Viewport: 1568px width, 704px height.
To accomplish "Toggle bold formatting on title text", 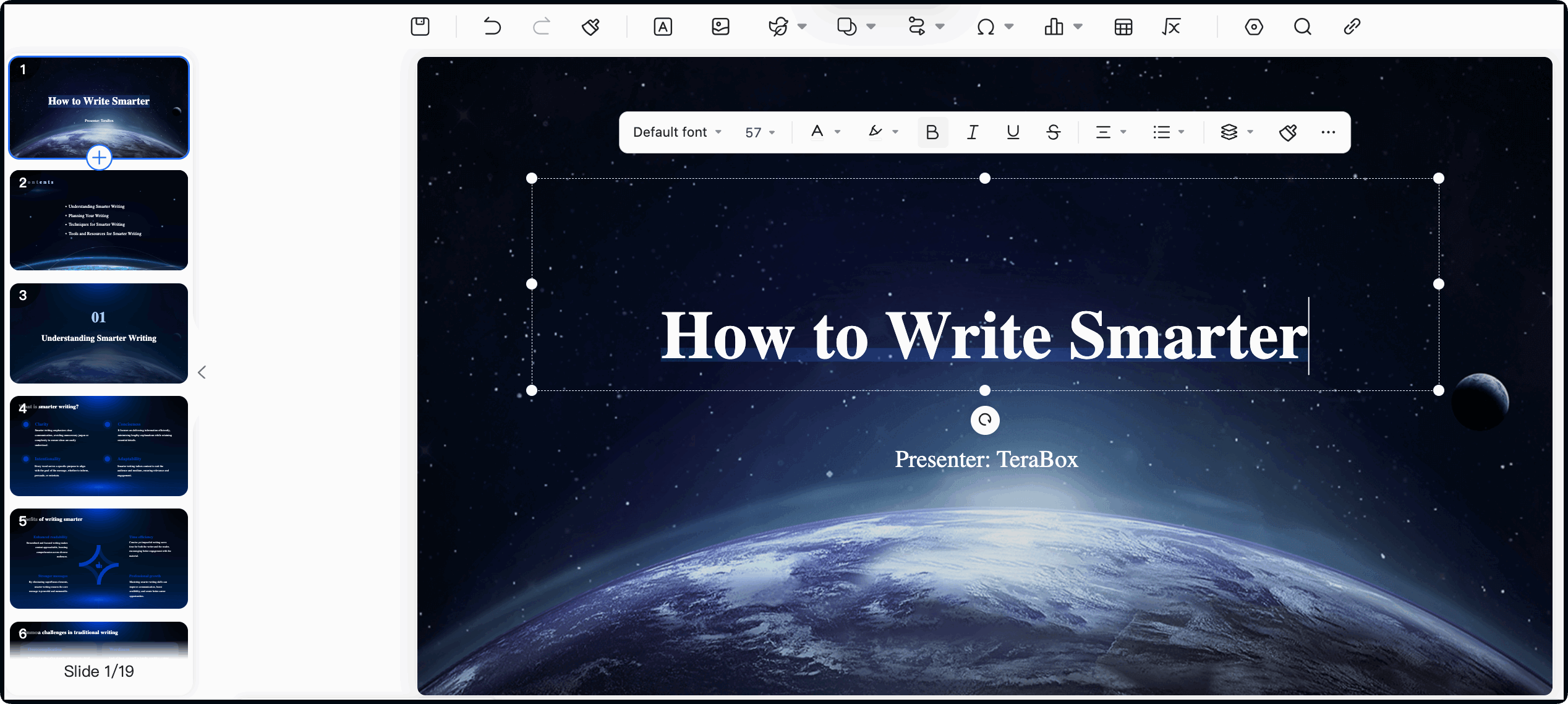I will [x=932, y=132].
